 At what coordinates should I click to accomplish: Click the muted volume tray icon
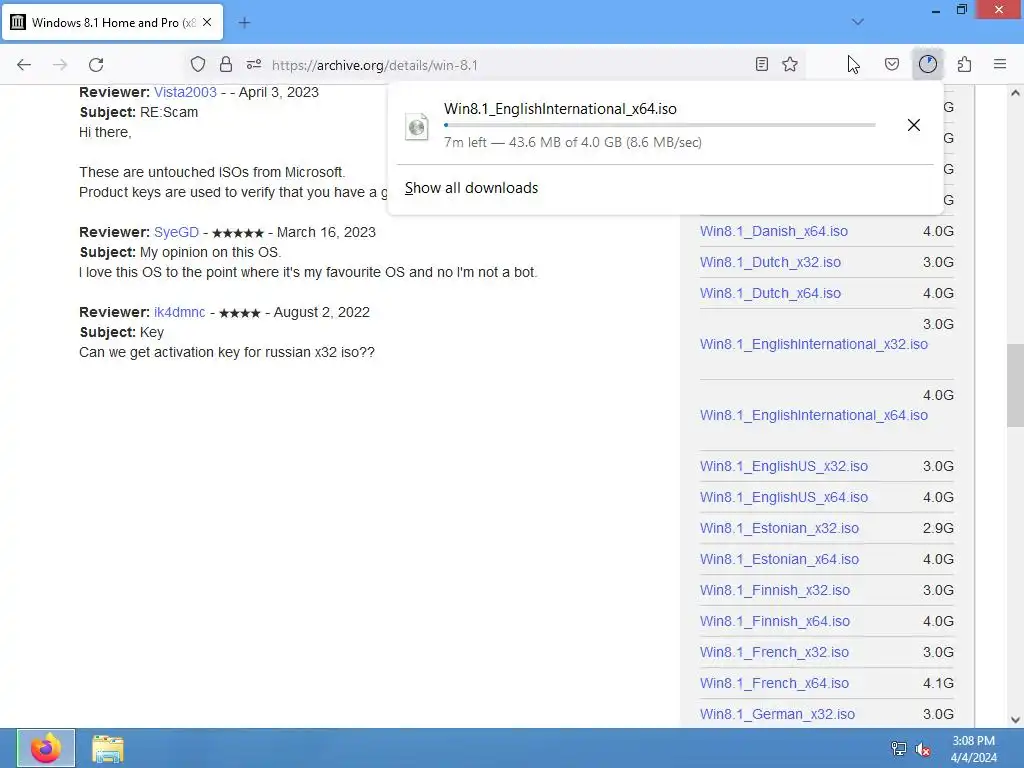(923, 749)
